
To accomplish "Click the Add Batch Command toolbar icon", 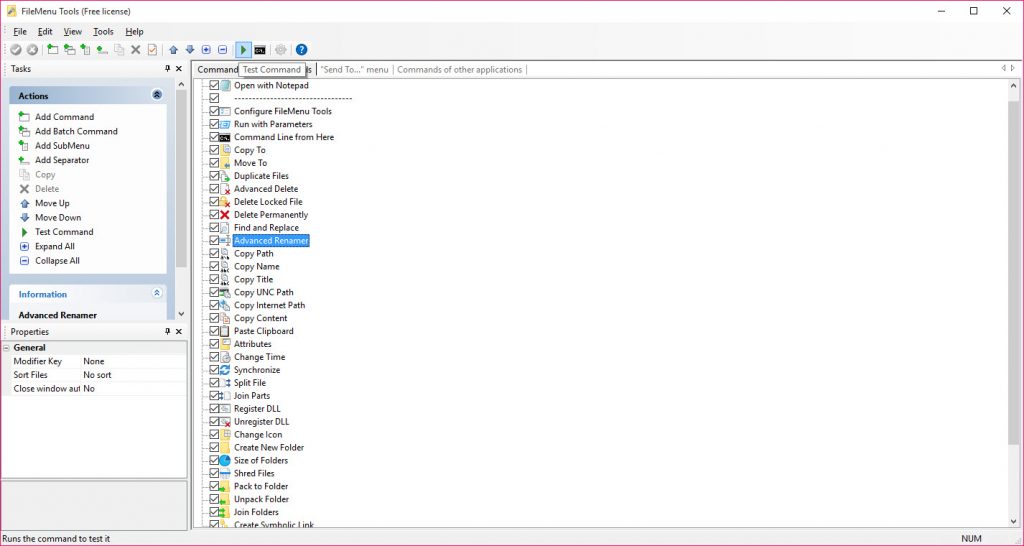I will (x=69, y=50).
